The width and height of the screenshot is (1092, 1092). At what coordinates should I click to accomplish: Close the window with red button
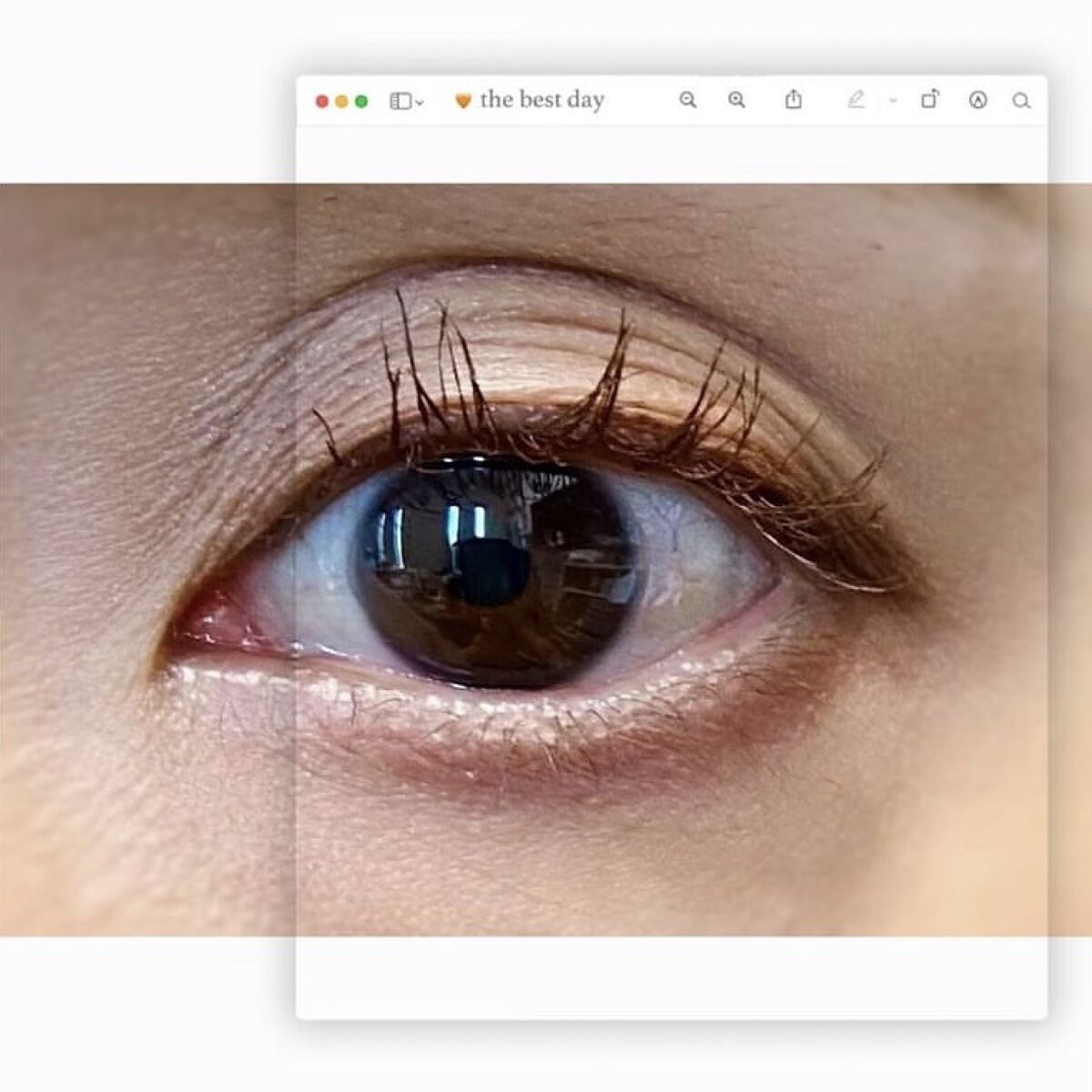321,101
